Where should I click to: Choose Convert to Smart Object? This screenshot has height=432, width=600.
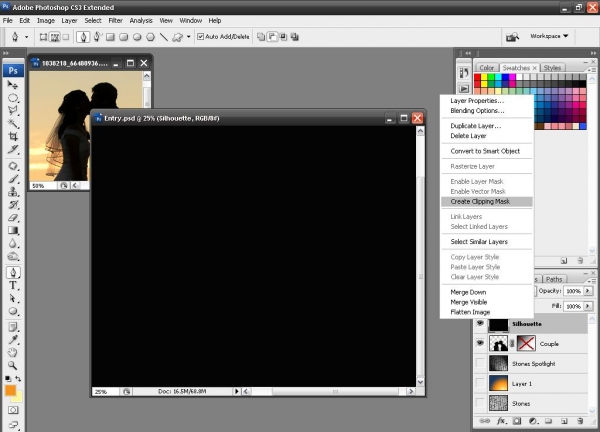(x=487, y=151)
